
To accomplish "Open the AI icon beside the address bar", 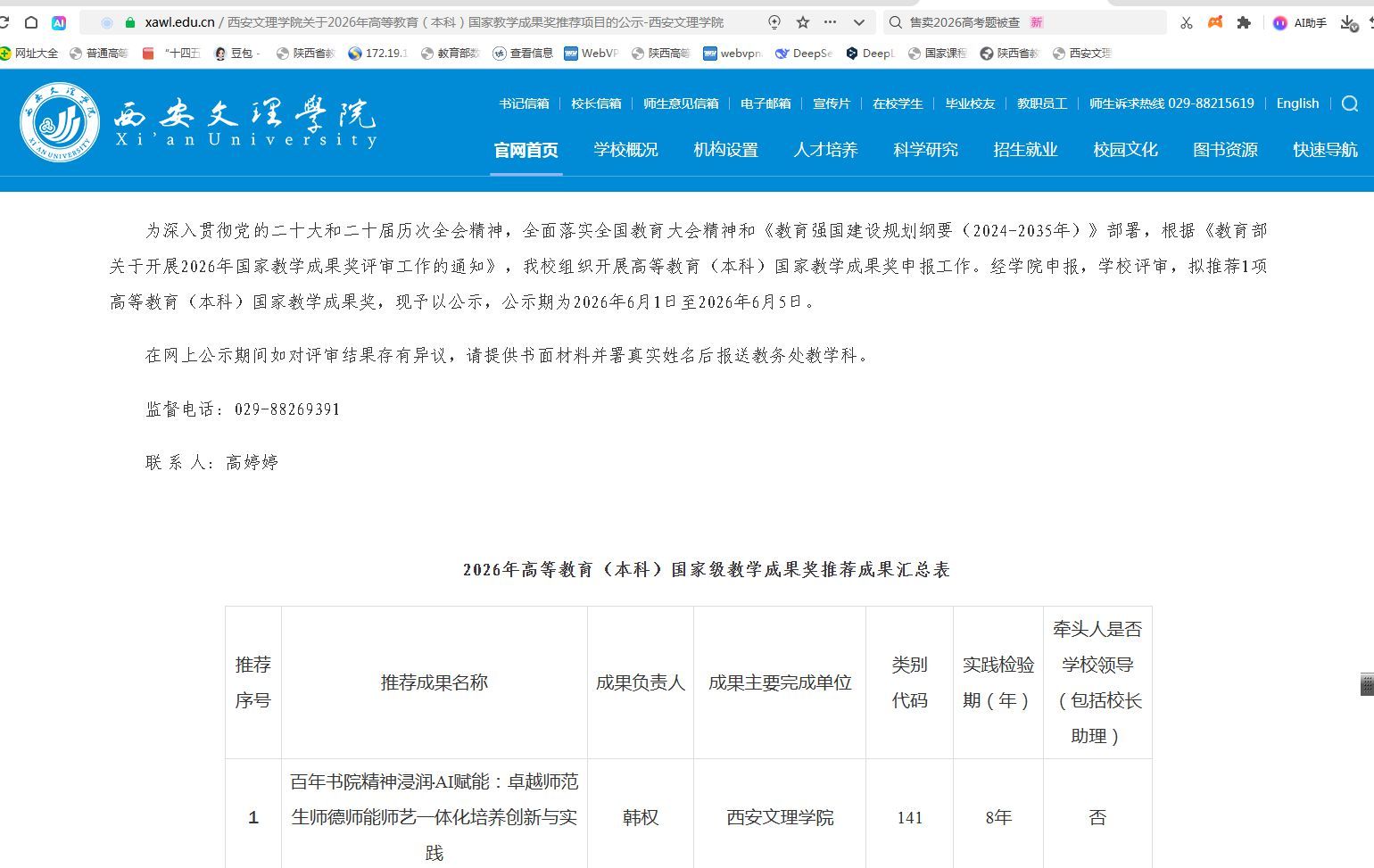I will click(x=59, y=22).
